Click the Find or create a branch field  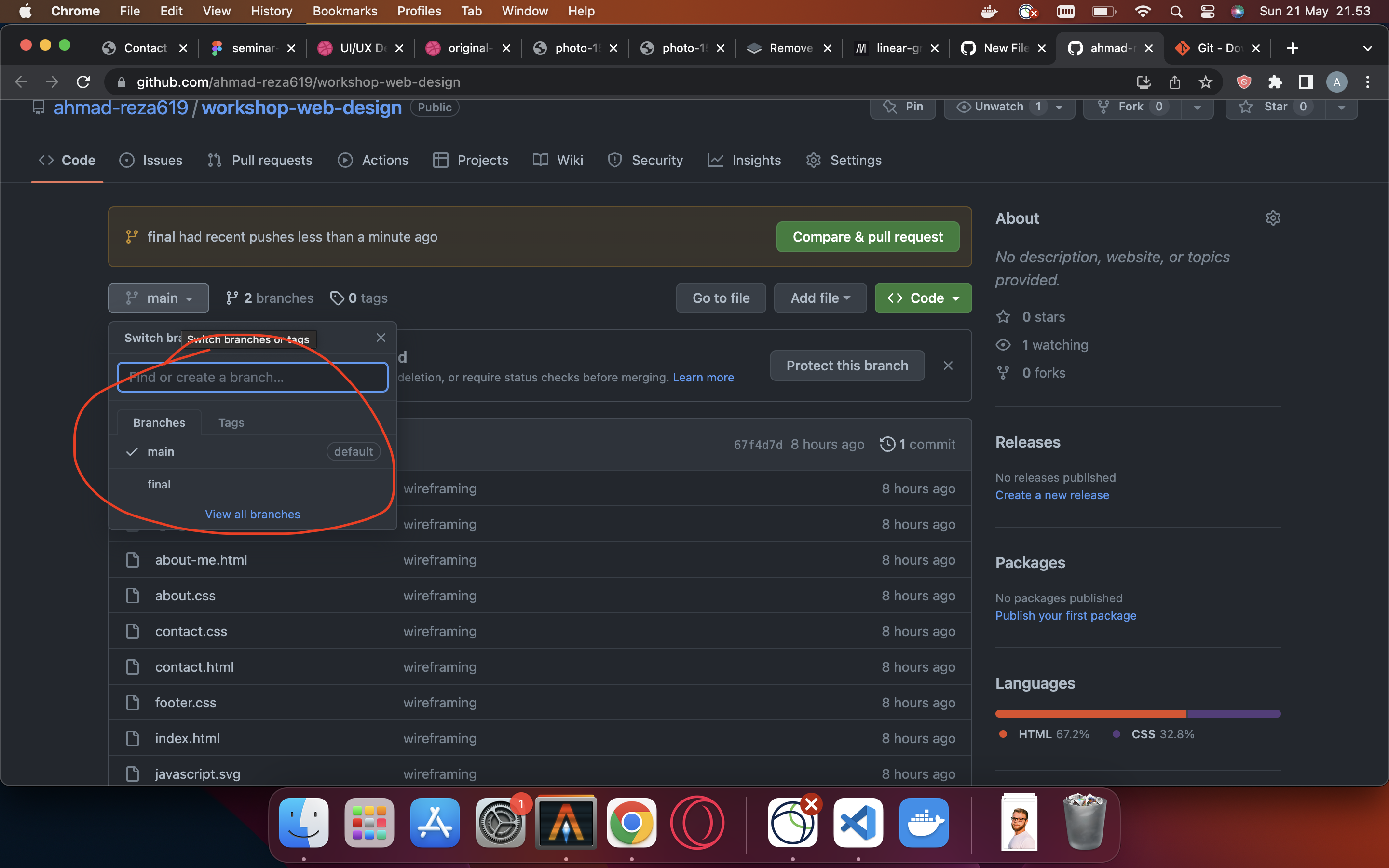point(253,377)
